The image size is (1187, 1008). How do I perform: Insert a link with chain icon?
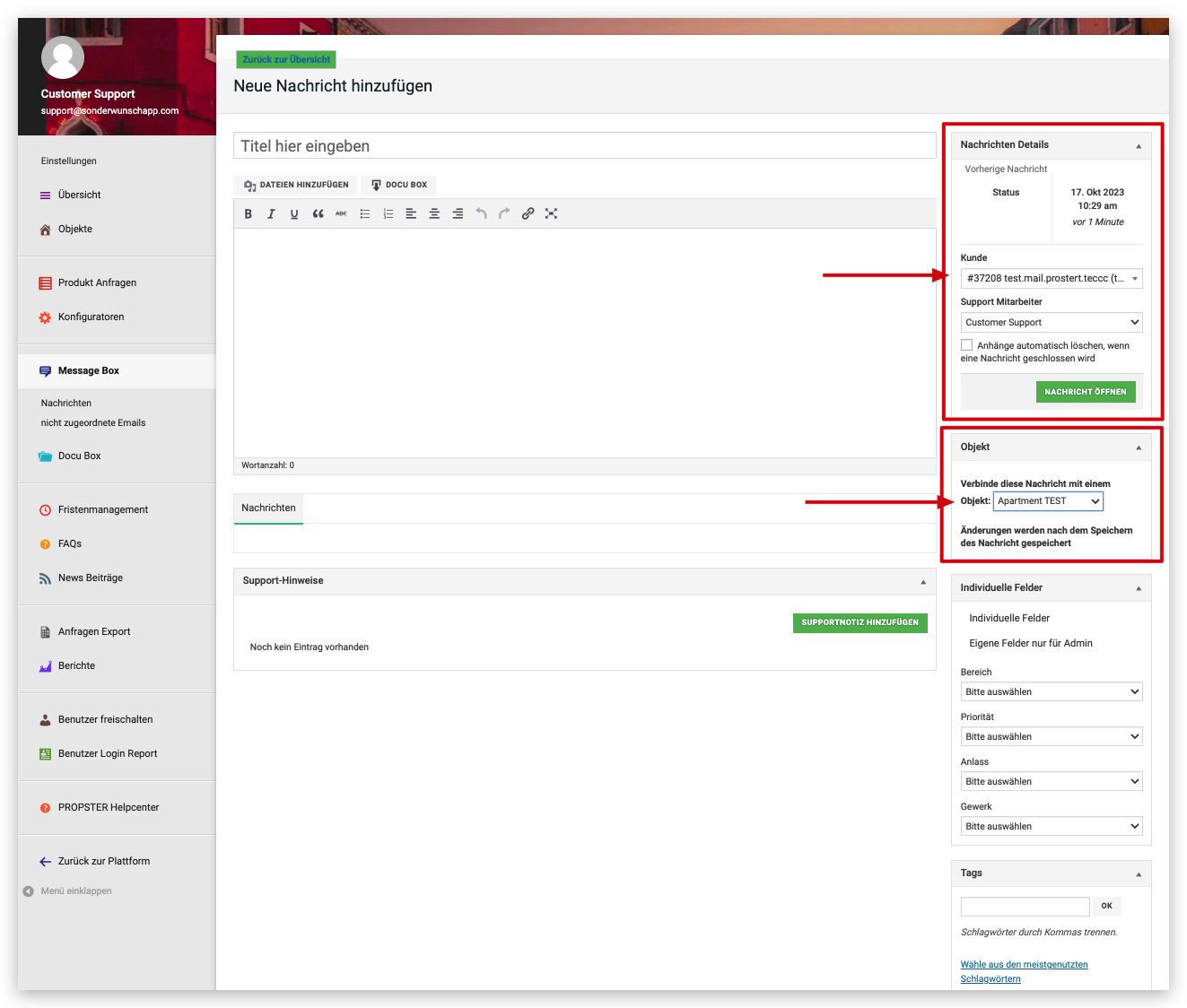pyautogui.click(x=528, y=213)
